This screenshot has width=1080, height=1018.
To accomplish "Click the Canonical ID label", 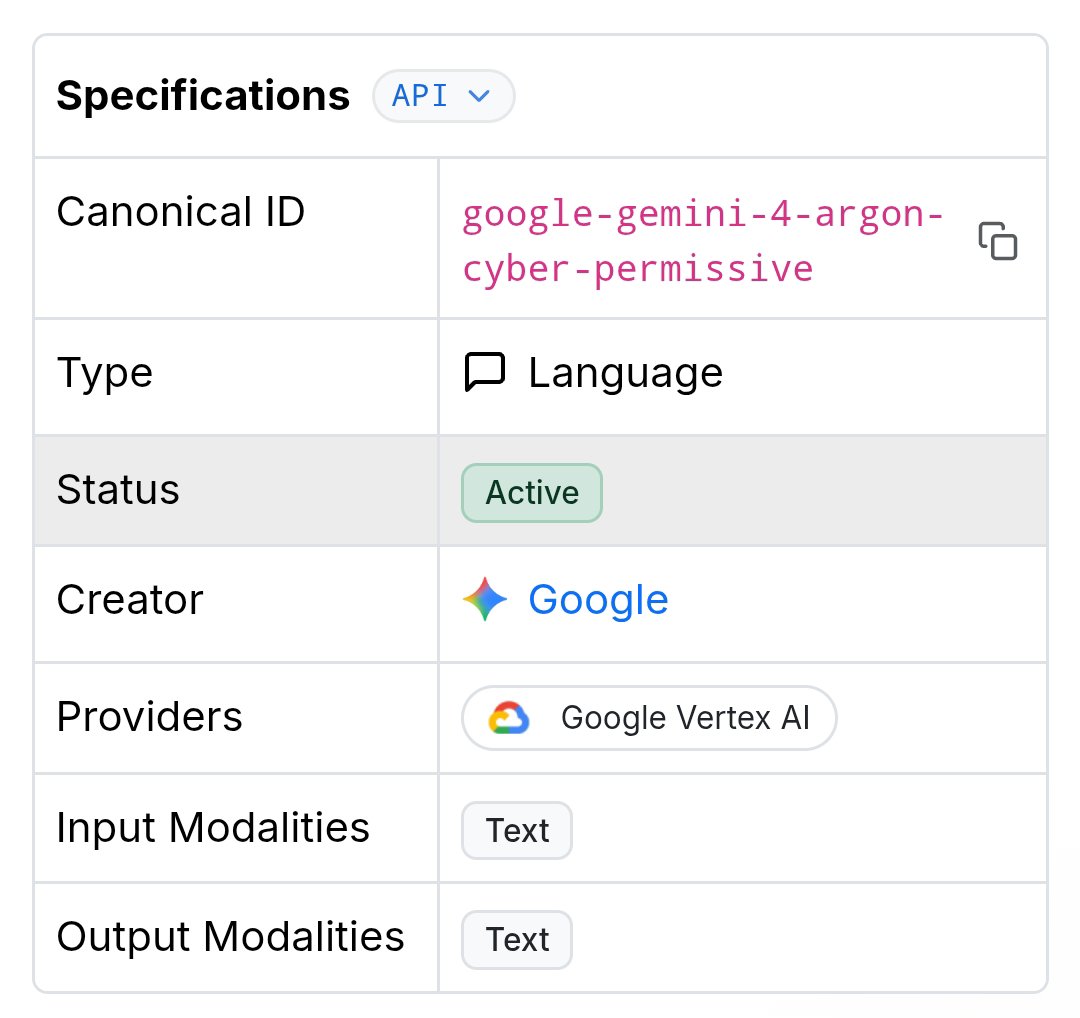I will click(x=180, y=211).
